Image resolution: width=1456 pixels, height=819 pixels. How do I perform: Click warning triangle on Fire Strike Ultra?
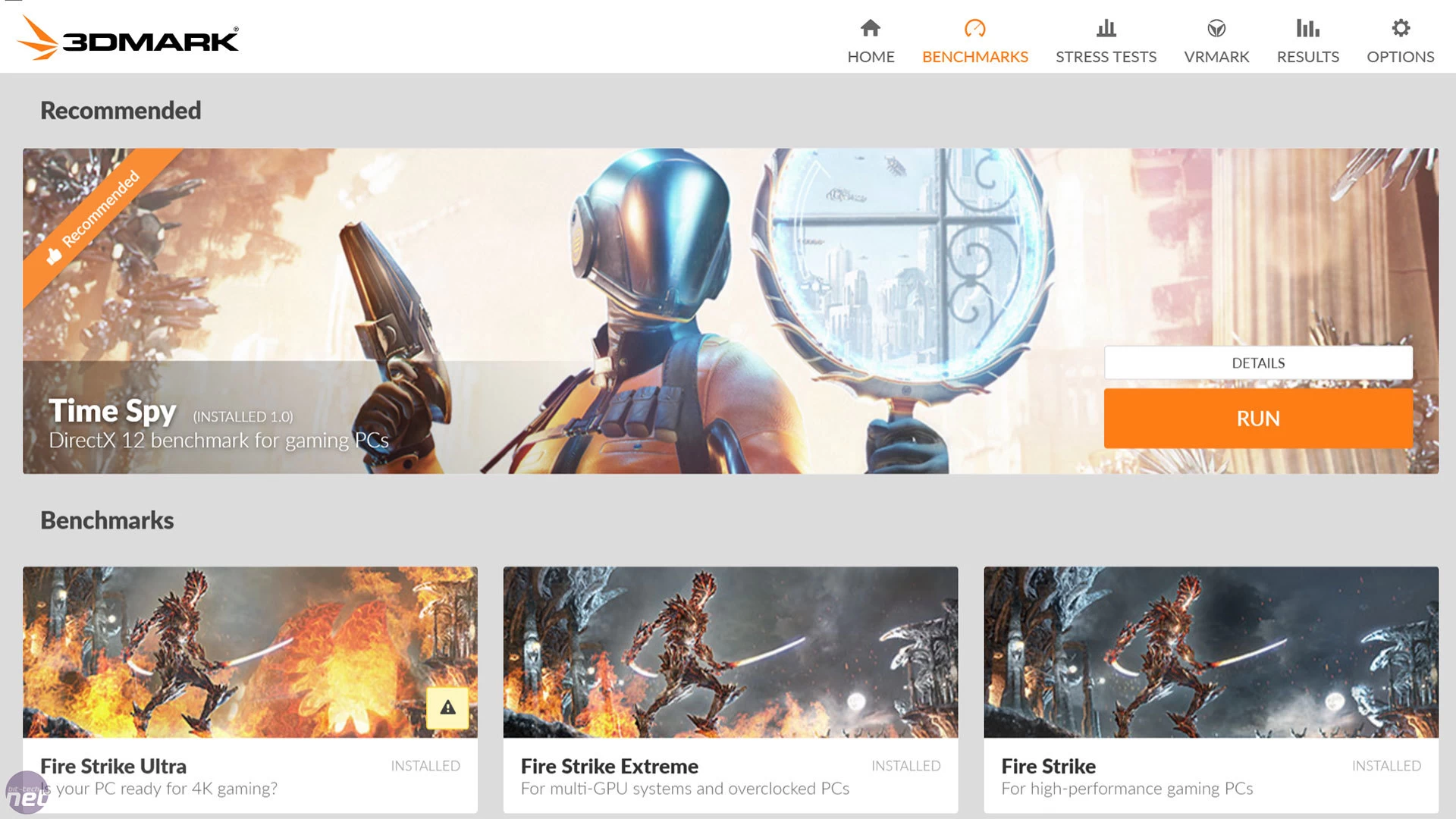(447, 708)
